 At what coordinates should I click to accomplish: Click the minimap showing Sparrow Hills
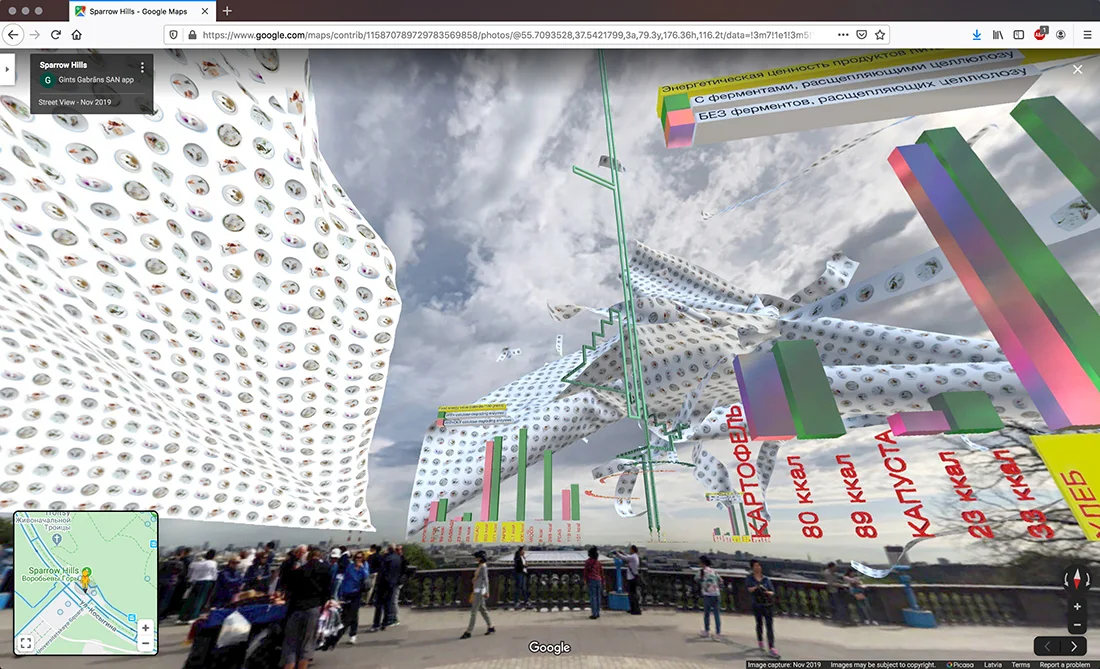[86, 583]
